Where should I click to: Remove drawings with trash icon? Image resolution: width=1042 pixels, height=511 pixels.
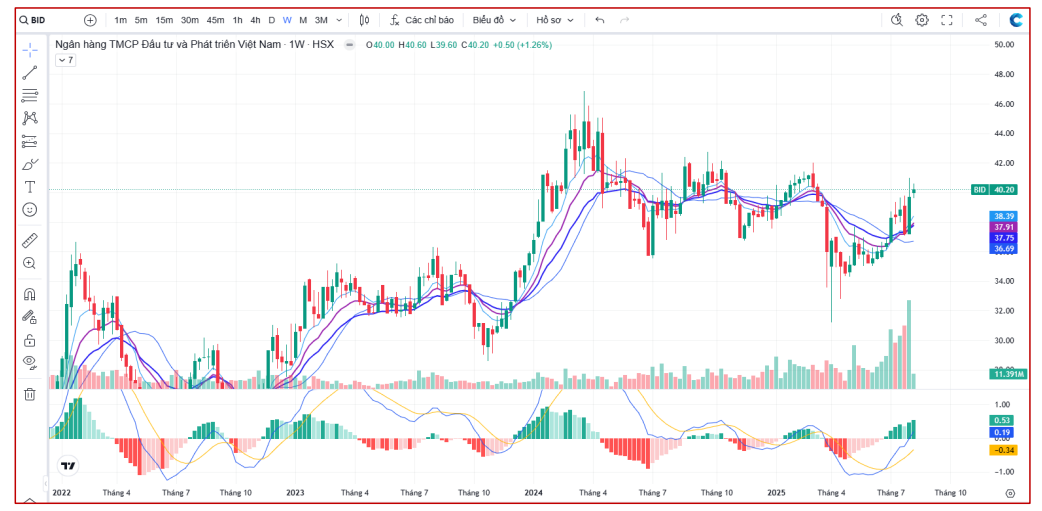point(30,393)
